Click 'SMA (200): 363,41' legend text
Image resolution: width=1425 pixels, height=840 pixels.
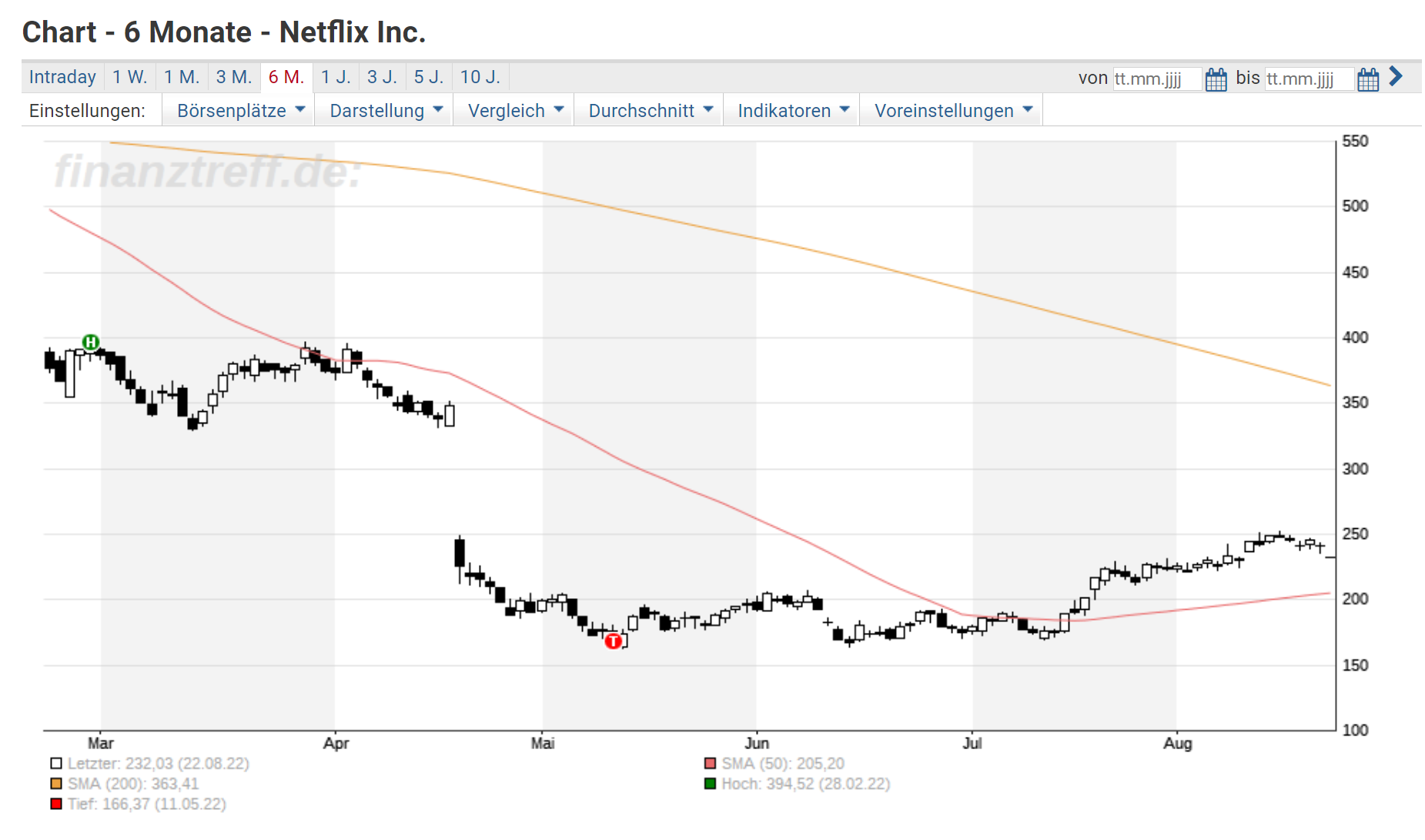(x=133, y=784)
